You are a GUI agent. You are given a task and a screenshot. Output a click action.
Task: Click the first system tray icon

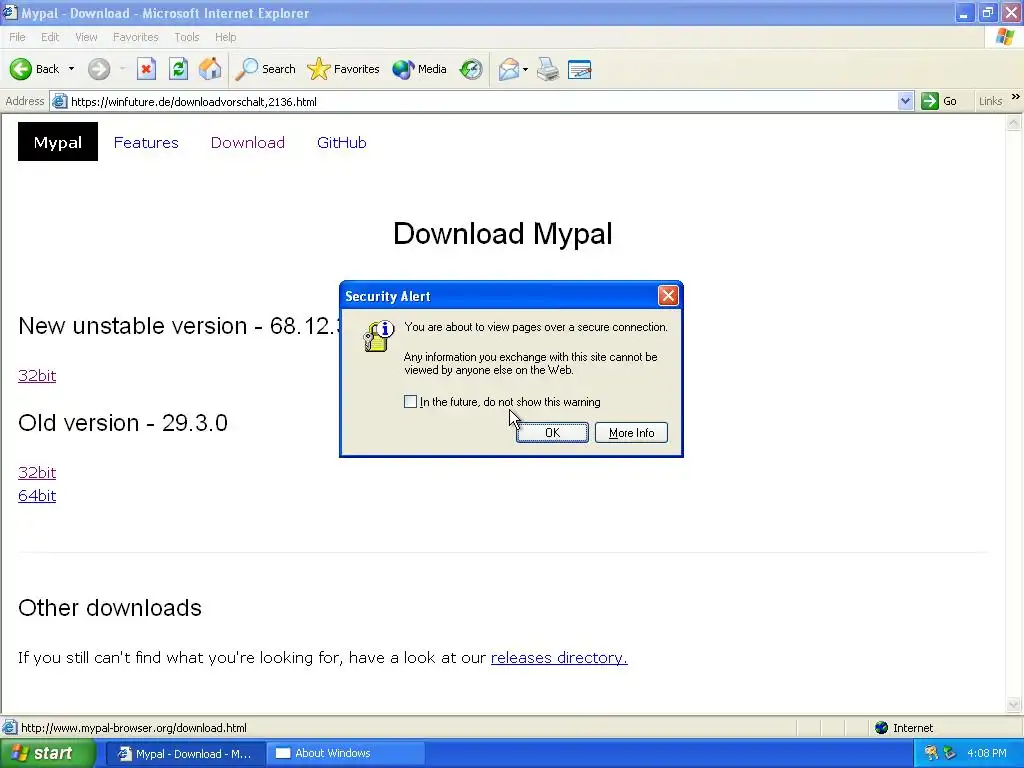click(931, 754)
